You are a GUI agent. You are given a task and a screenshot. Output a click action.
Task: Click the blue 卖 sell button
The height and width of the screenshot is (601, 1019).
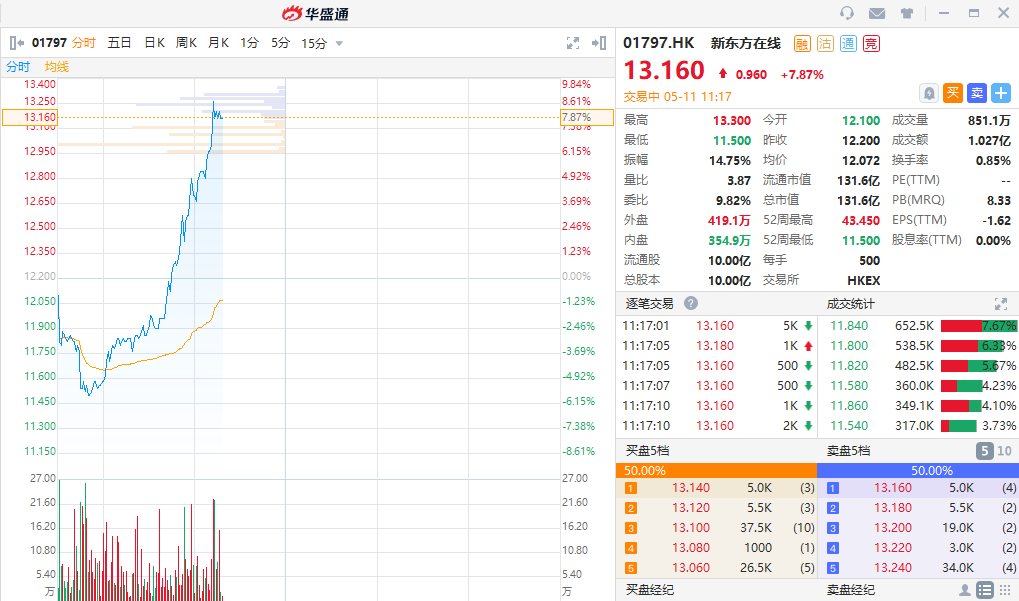[977, 93]
